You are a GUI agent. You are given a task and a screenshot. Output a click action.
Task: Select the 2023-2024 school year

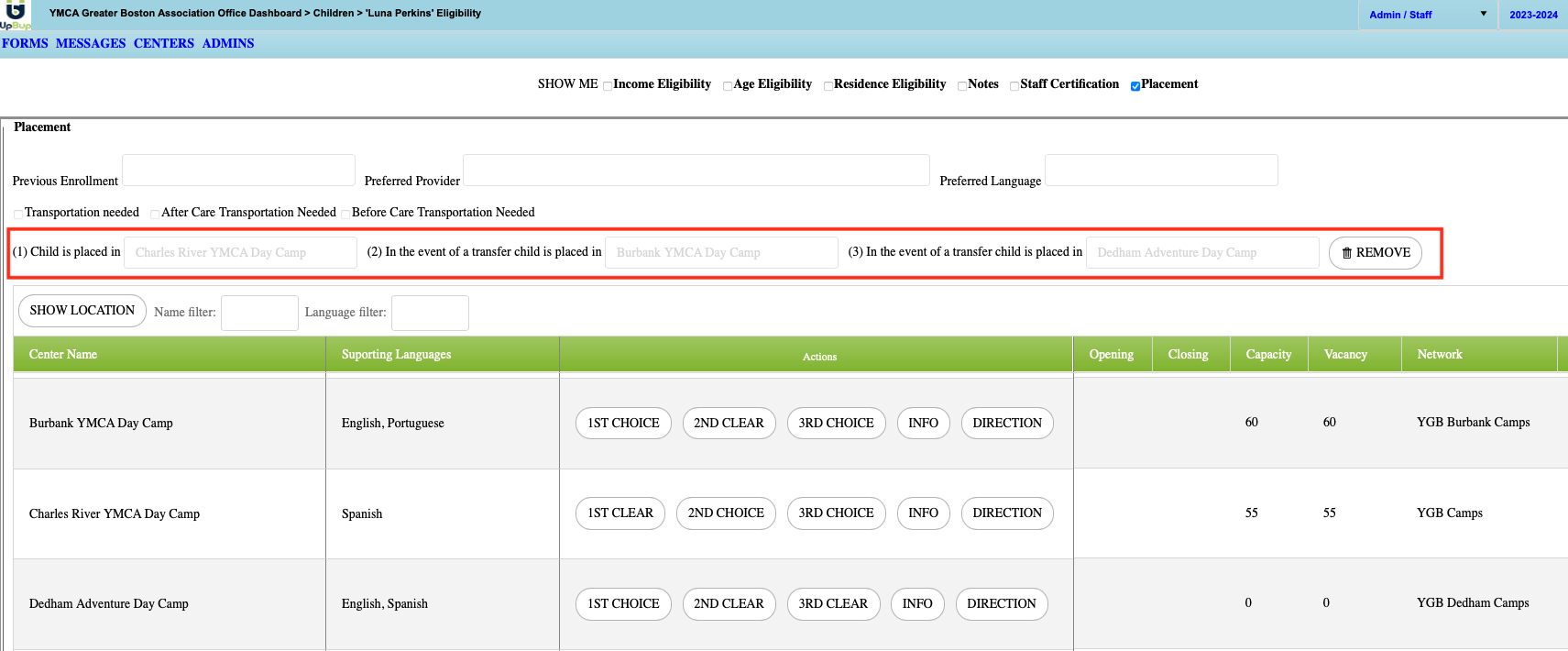[1533, 15]
